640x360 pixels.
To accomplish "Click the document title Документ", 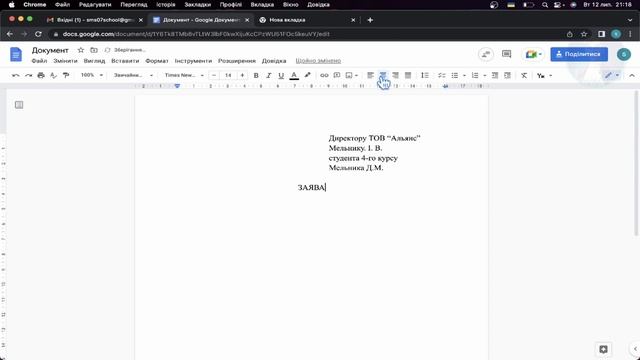I will point(50,50).
